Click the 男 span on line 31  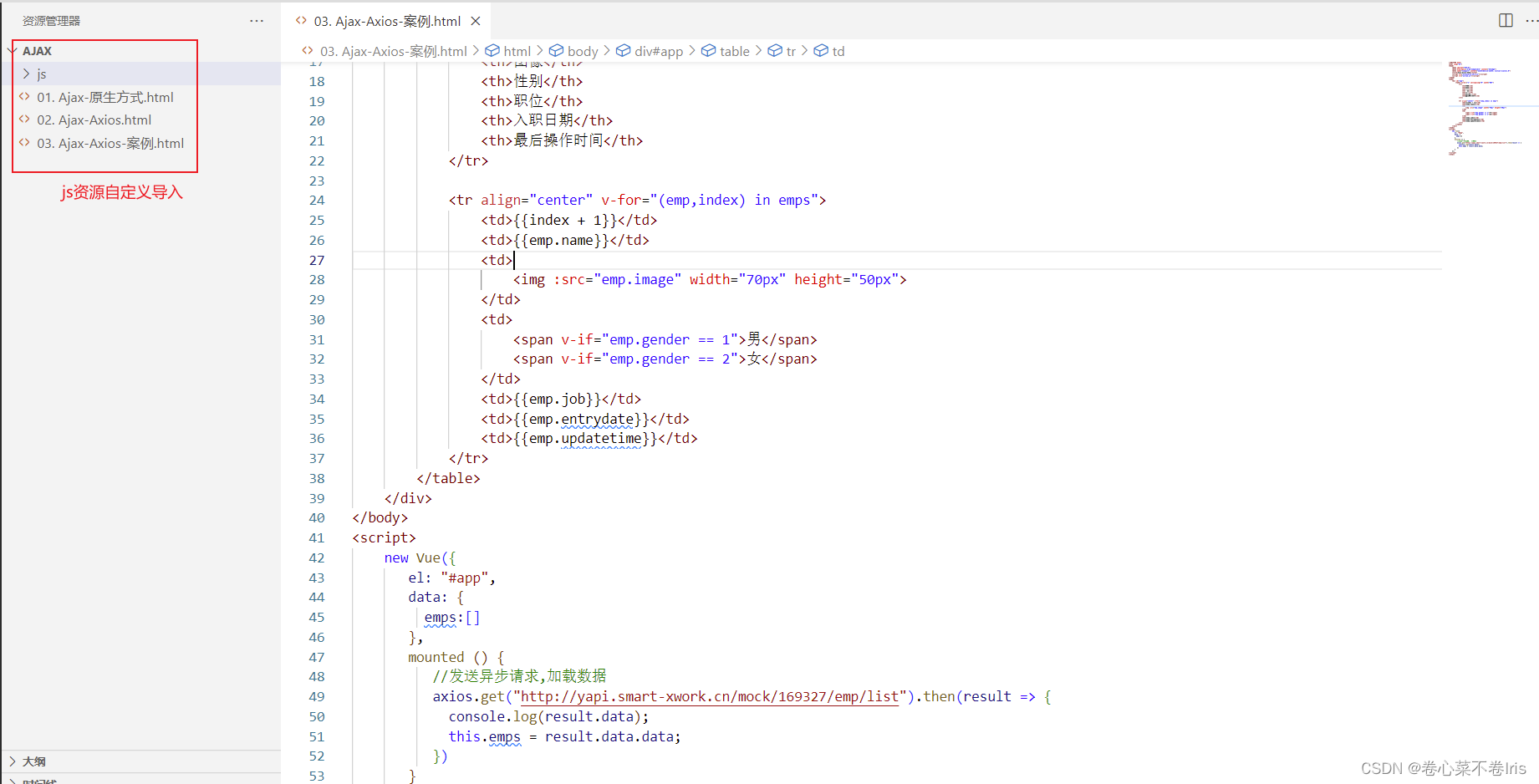[x=665, y=339]
